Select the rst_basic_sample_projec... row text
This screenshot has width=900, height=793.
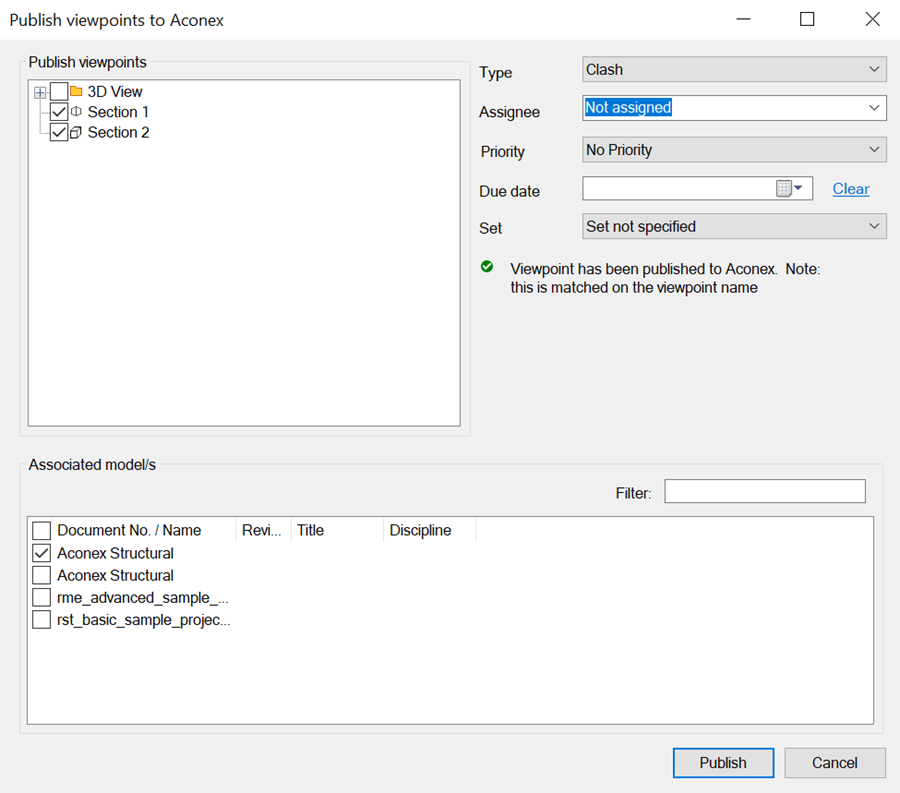[x=143, y=620]
